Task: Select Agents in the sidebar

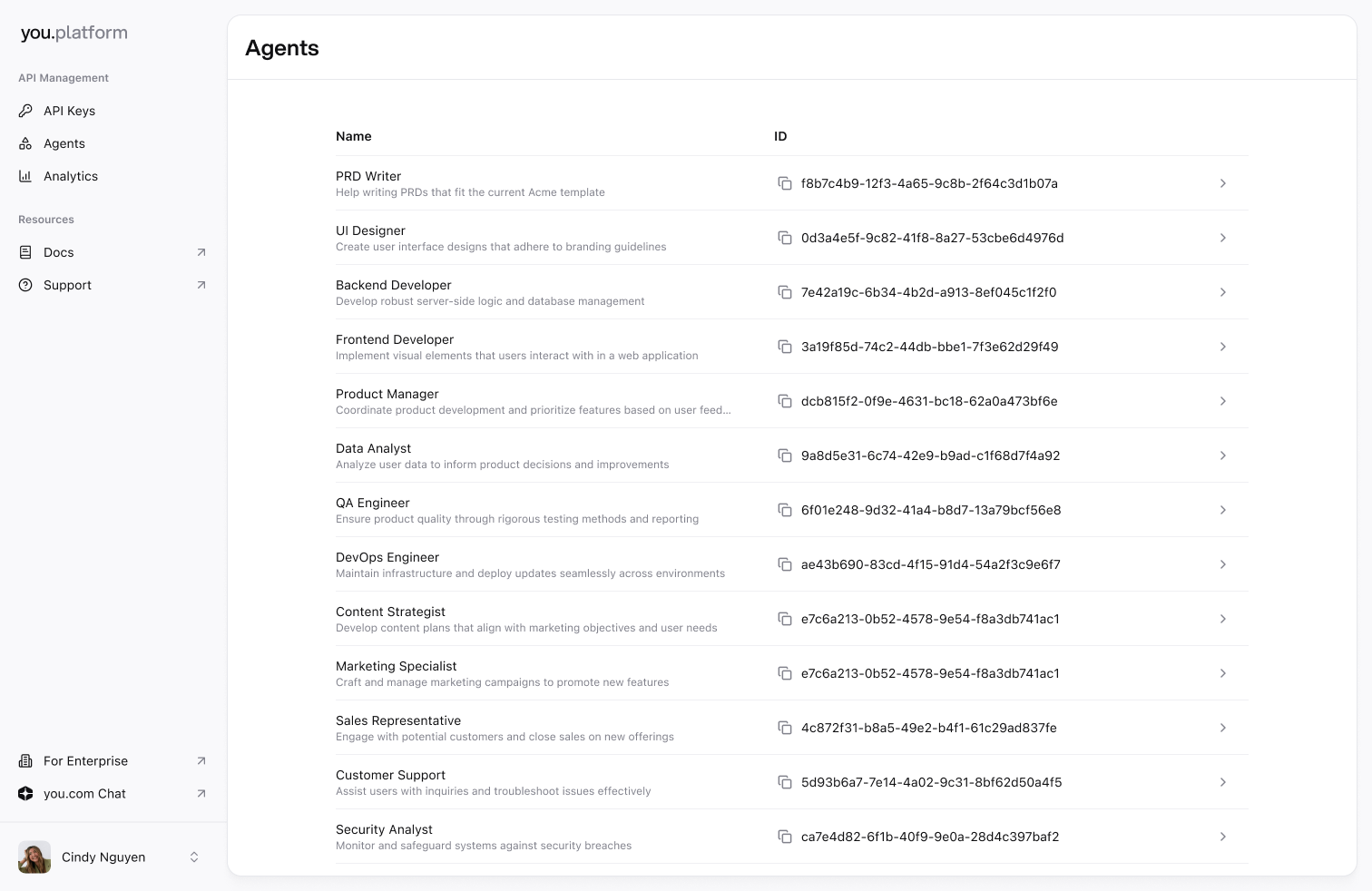Action: click(64, 143)
